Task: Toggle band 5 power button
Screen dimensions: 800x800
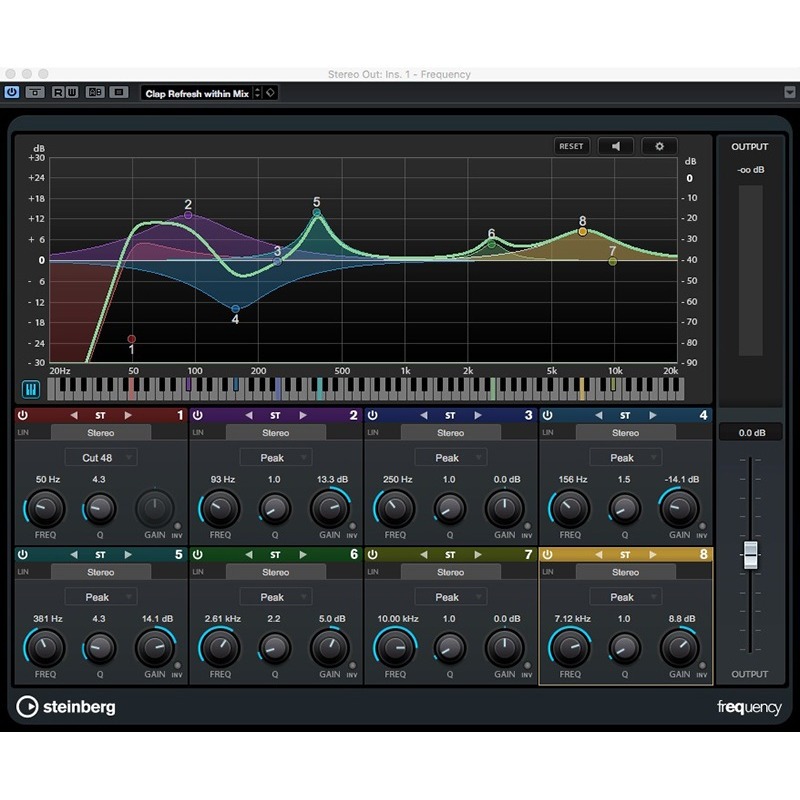Action: [22, 555]
